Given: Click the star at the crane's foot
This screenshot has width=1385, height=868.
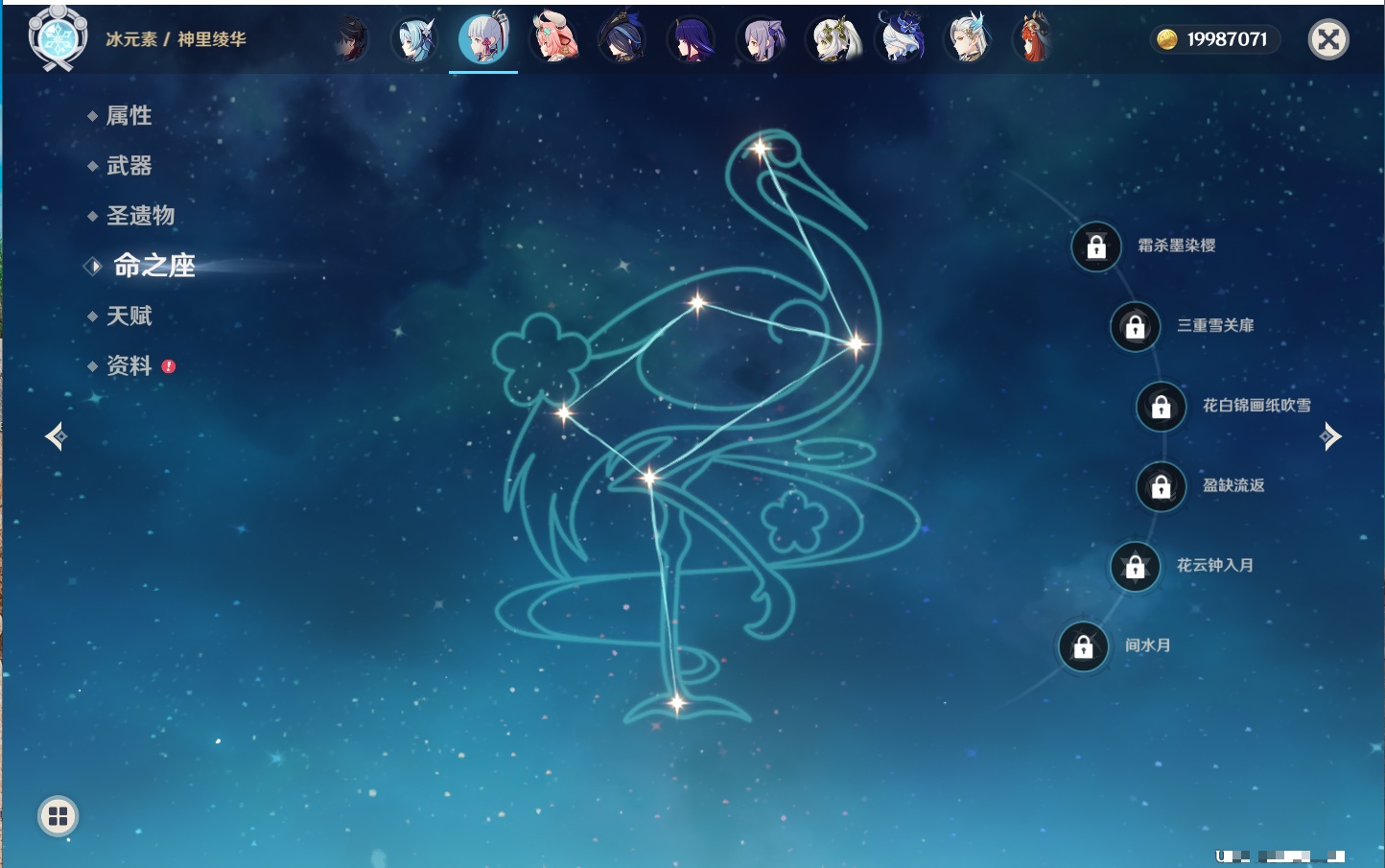Looking at the screenshot, I should pyautogui.click(x=677, y=703).
